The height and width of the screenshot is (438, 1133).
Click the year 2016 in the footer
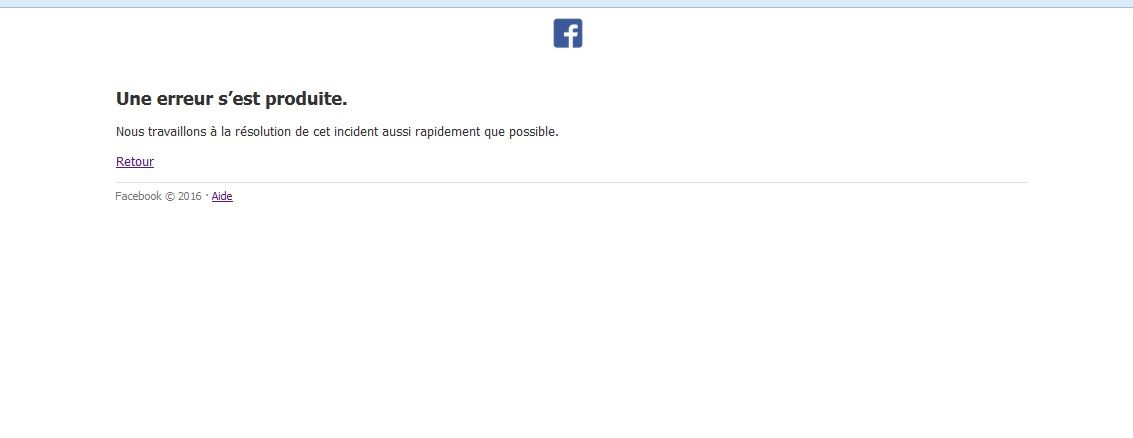coord(190,197)
